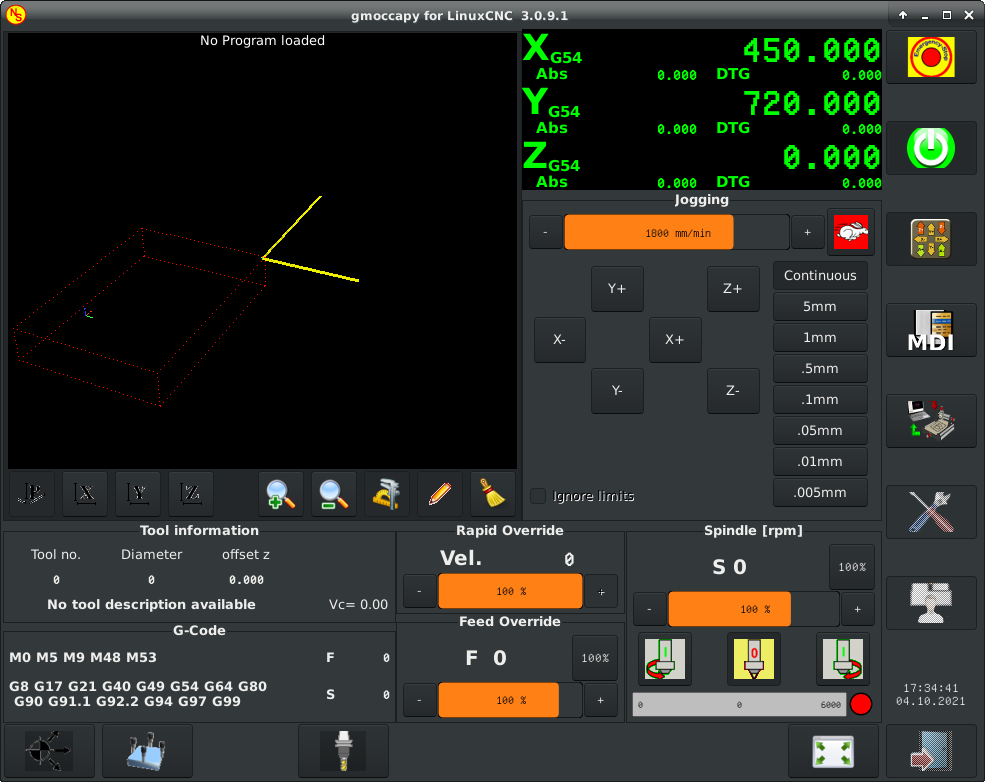Zoom out the preview with magnifier minus
985x782 pixels.
click(334, 494)
